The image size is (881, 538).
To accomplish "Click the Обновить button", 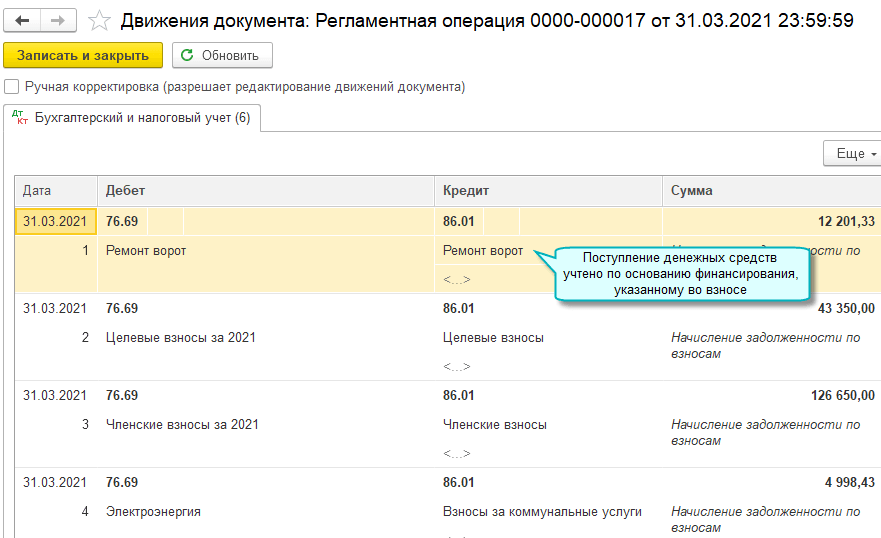I will (x=222, y=56).
